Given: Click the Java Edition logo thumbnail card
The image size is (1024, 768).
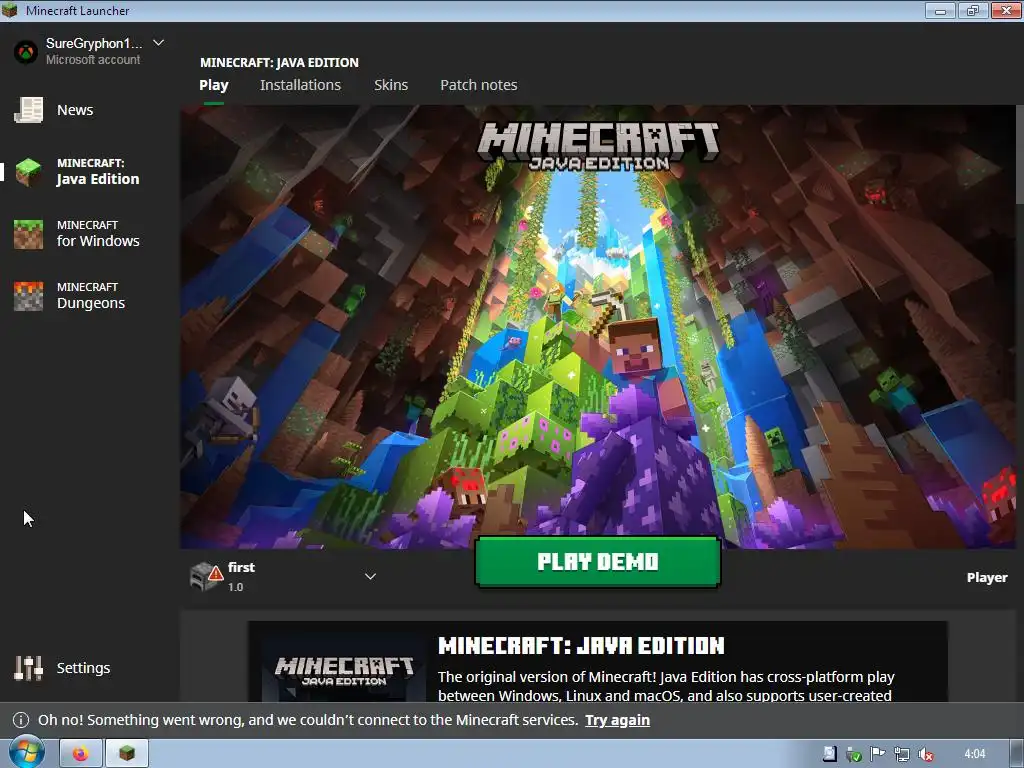Looking at the screenshot, I should tap(344, 669).
